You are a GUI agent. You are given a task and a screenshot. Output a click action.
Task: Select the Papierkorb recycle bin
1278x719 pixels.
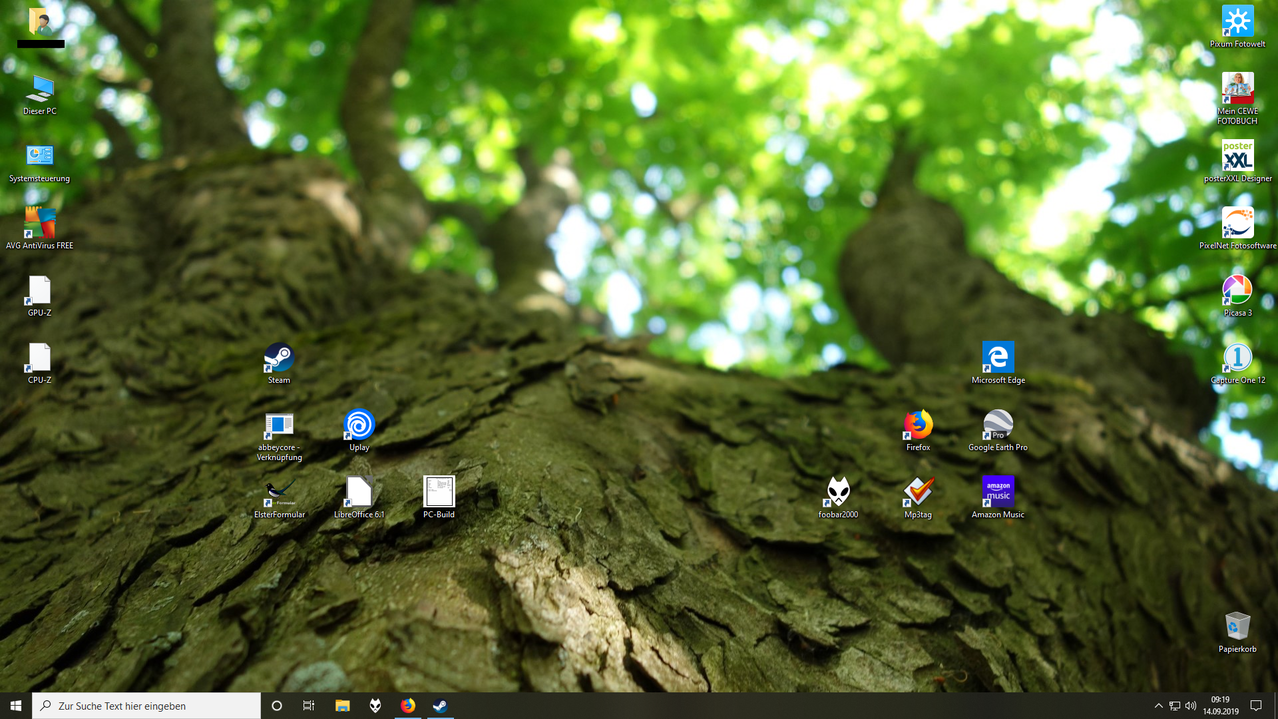(x=1237, y=627)
